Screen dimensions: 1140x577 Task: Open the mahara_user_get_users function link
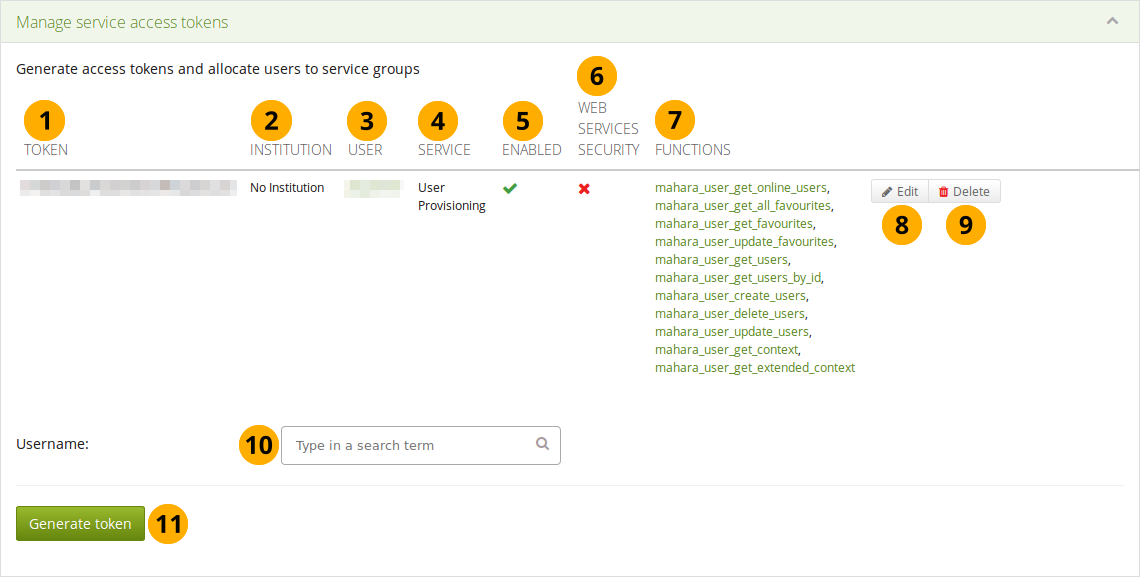(720, 259)
